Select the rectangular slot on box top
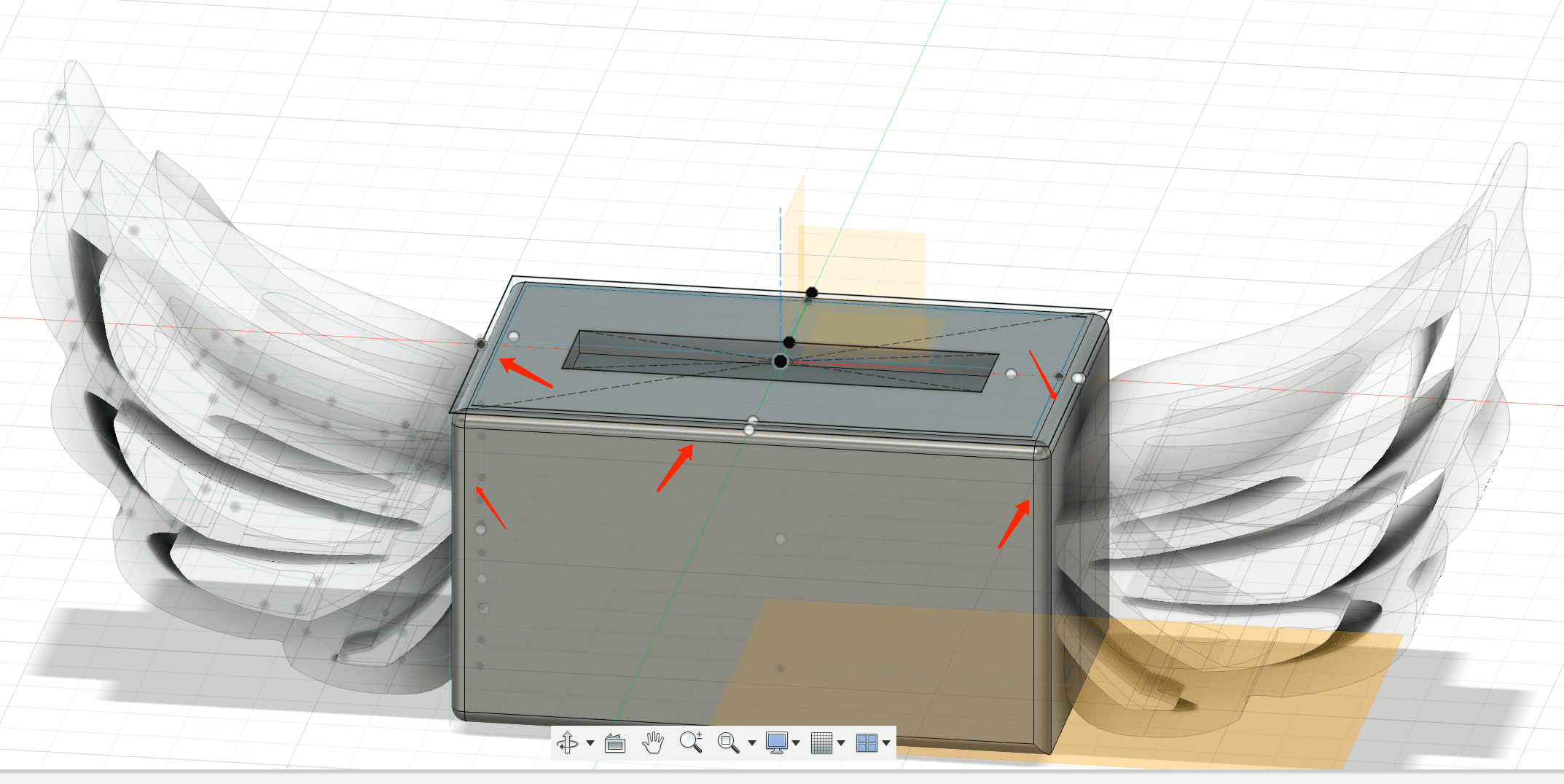Image resolution: width=1564 pixels, height=784 pixels. point(780,361)
